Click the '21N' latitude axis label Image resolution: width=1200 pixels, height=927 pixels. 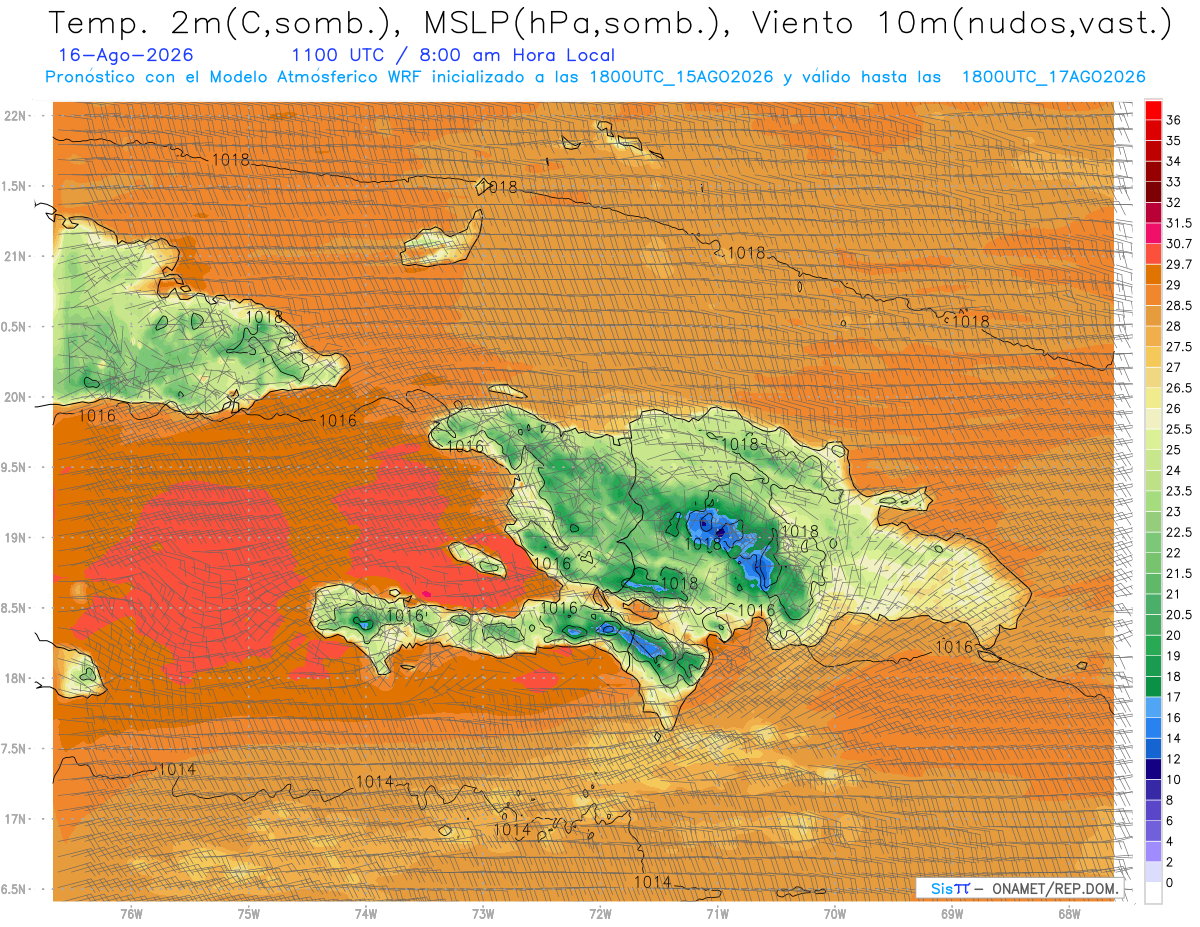17,256
